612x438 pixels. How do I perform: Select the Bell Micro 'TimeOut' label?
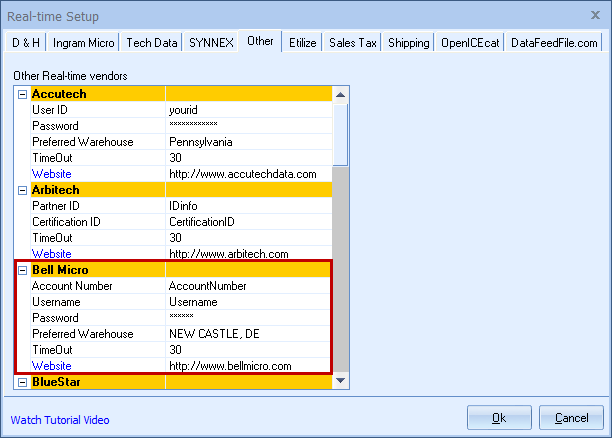[x=52, y=350]
